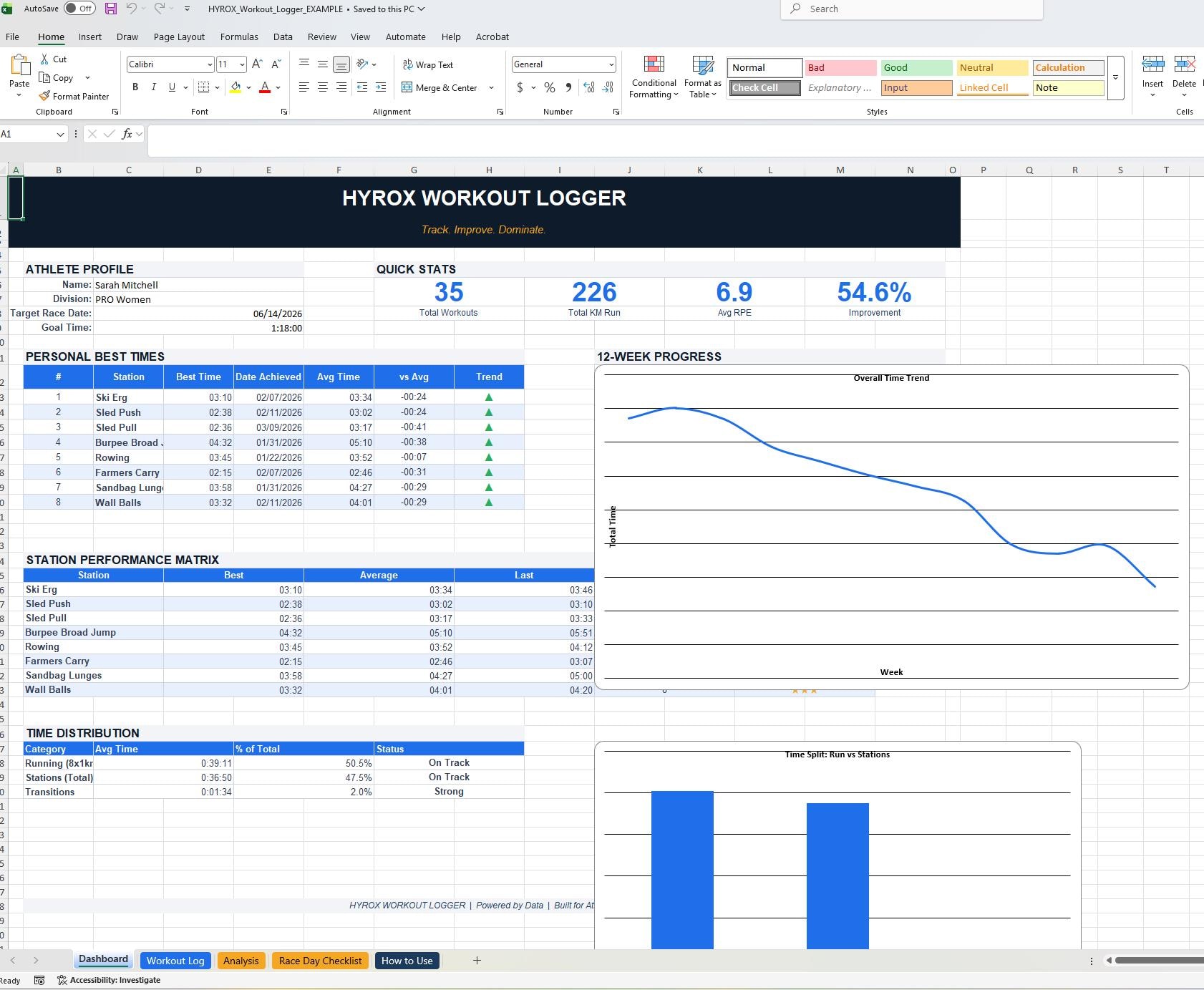This screenshot has height=990, width=1204.
Task: Toggle Italic formatting
Action: tap(153, 87)
